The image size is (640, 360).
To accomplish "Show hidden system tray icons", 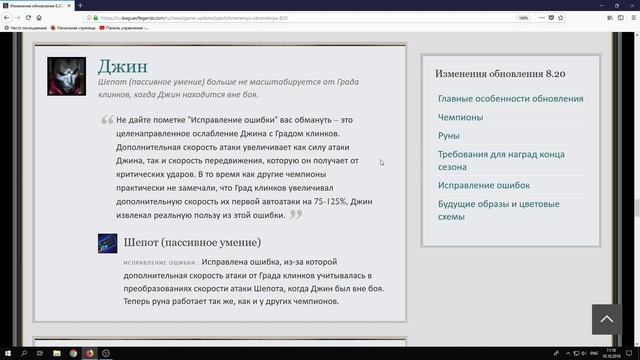I will click(568, 353).
